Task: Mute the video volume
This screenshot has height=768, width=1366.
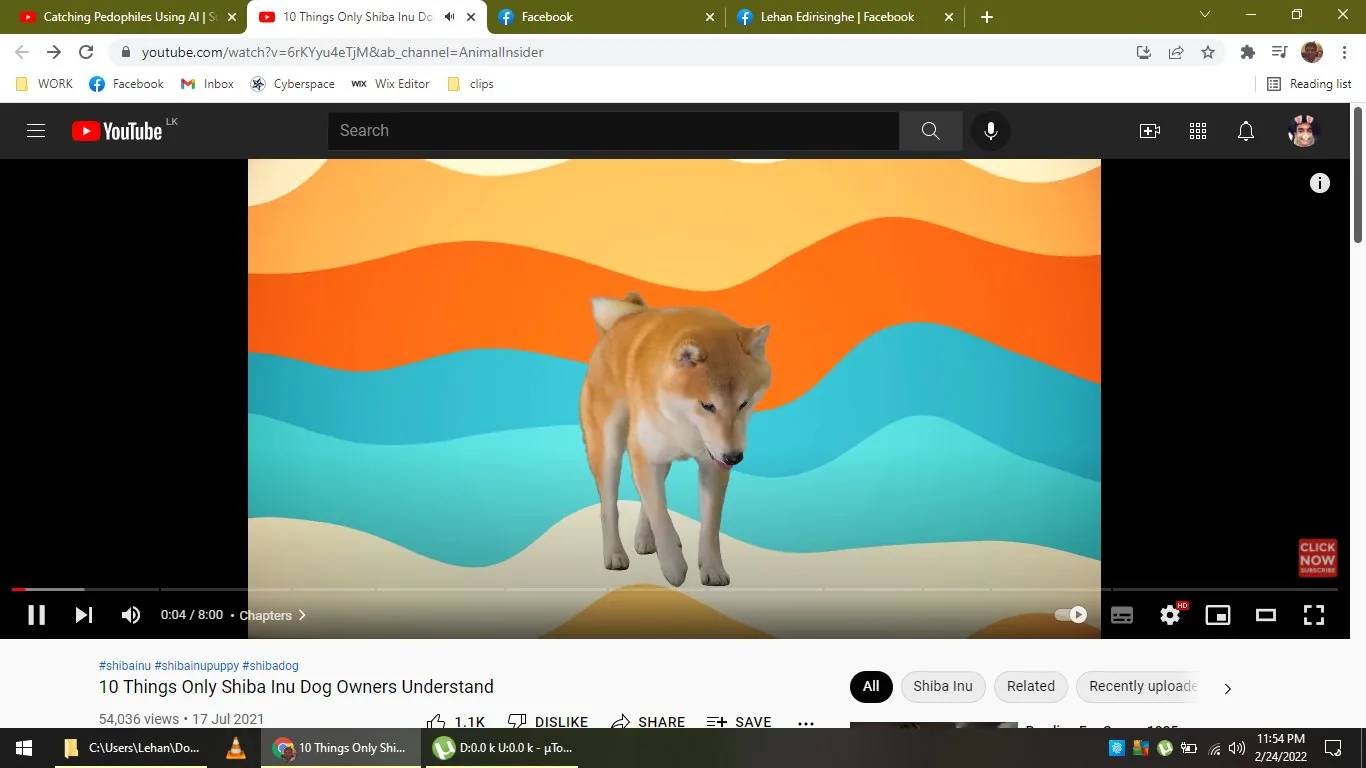Action: (130, 615)
